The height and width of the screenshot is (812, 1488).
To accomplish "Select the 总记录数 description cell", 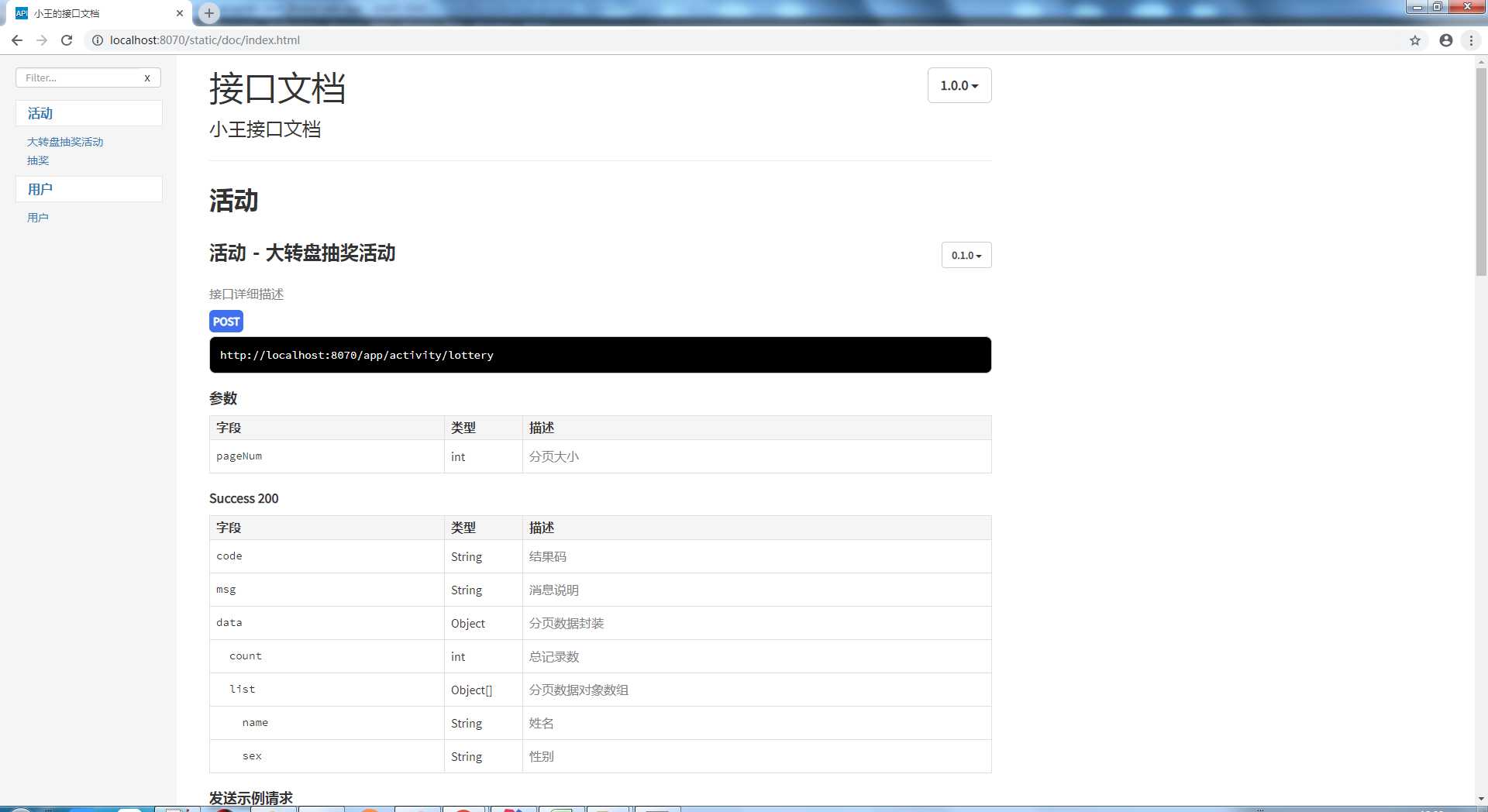I will (756, 656).
